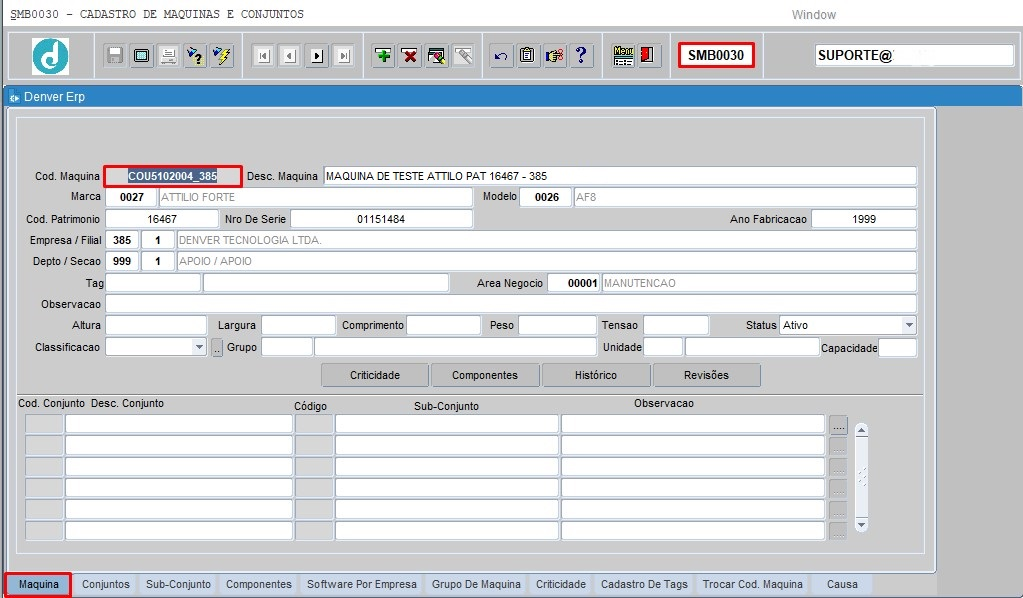The height and width of the screenshot is (598, 1023).
Task: Click the Observacao text field
Action: (511, 304)
